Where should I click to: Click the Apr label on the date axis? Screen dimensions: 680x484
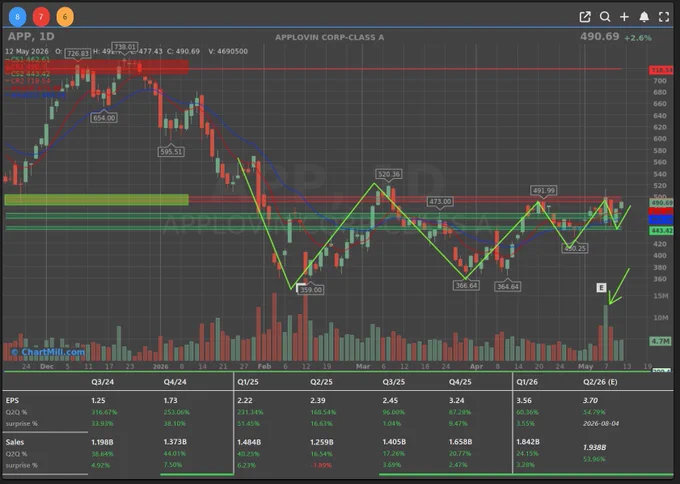click(x=476, y=366)
